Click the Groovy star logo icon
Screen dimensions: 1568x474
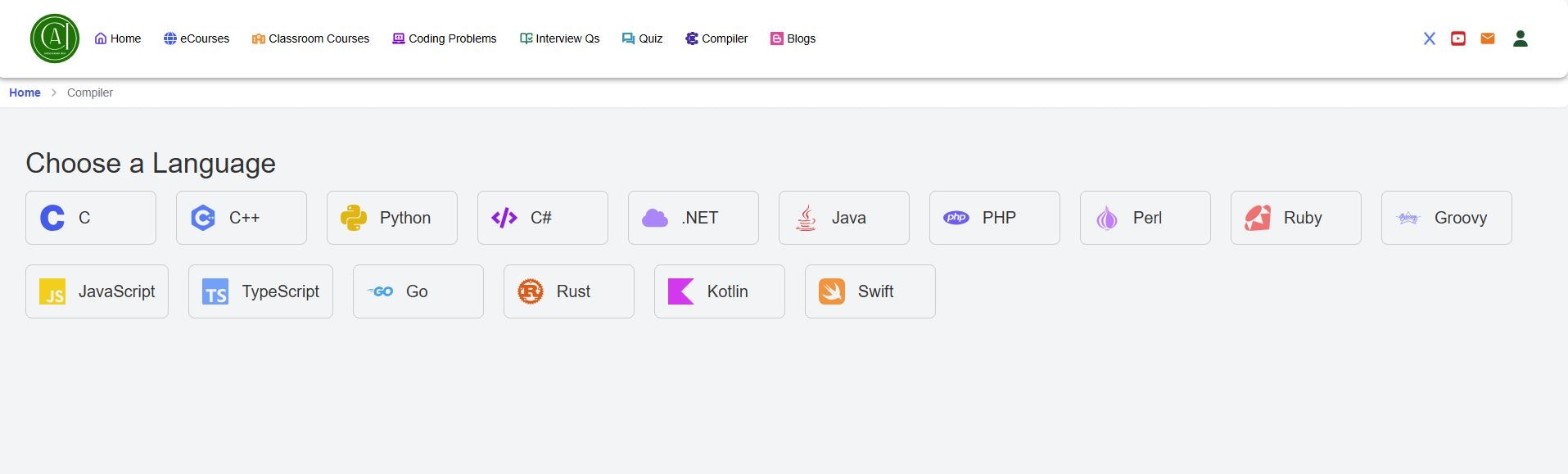click(1408, 218)
